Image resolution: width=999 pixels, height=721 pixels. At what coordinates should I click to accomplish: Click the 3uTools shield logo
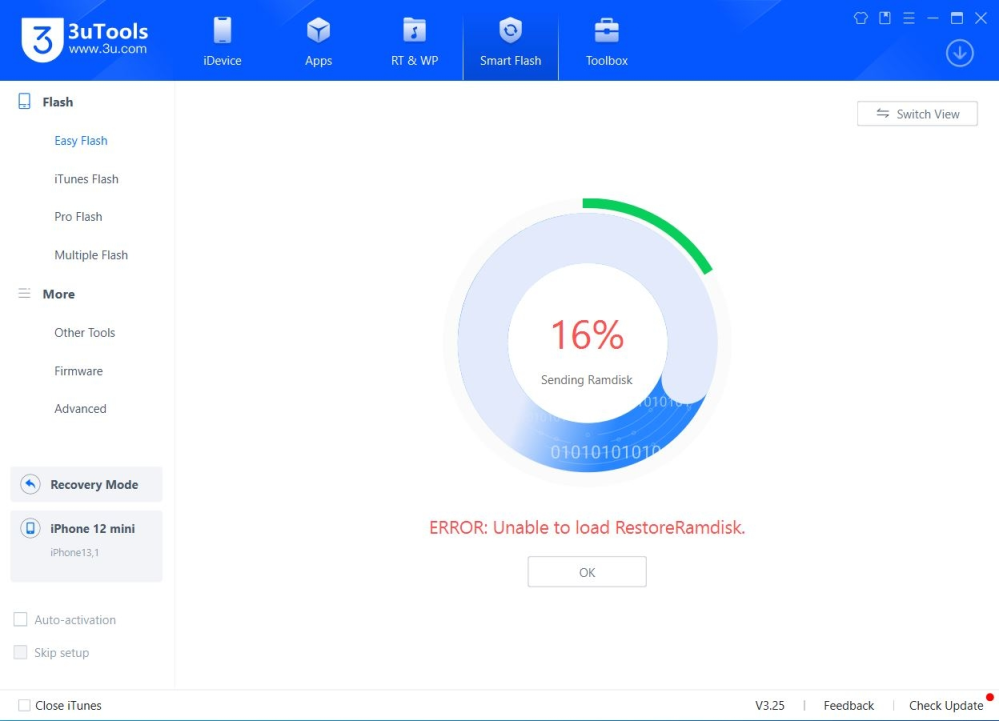pos(42,39)
